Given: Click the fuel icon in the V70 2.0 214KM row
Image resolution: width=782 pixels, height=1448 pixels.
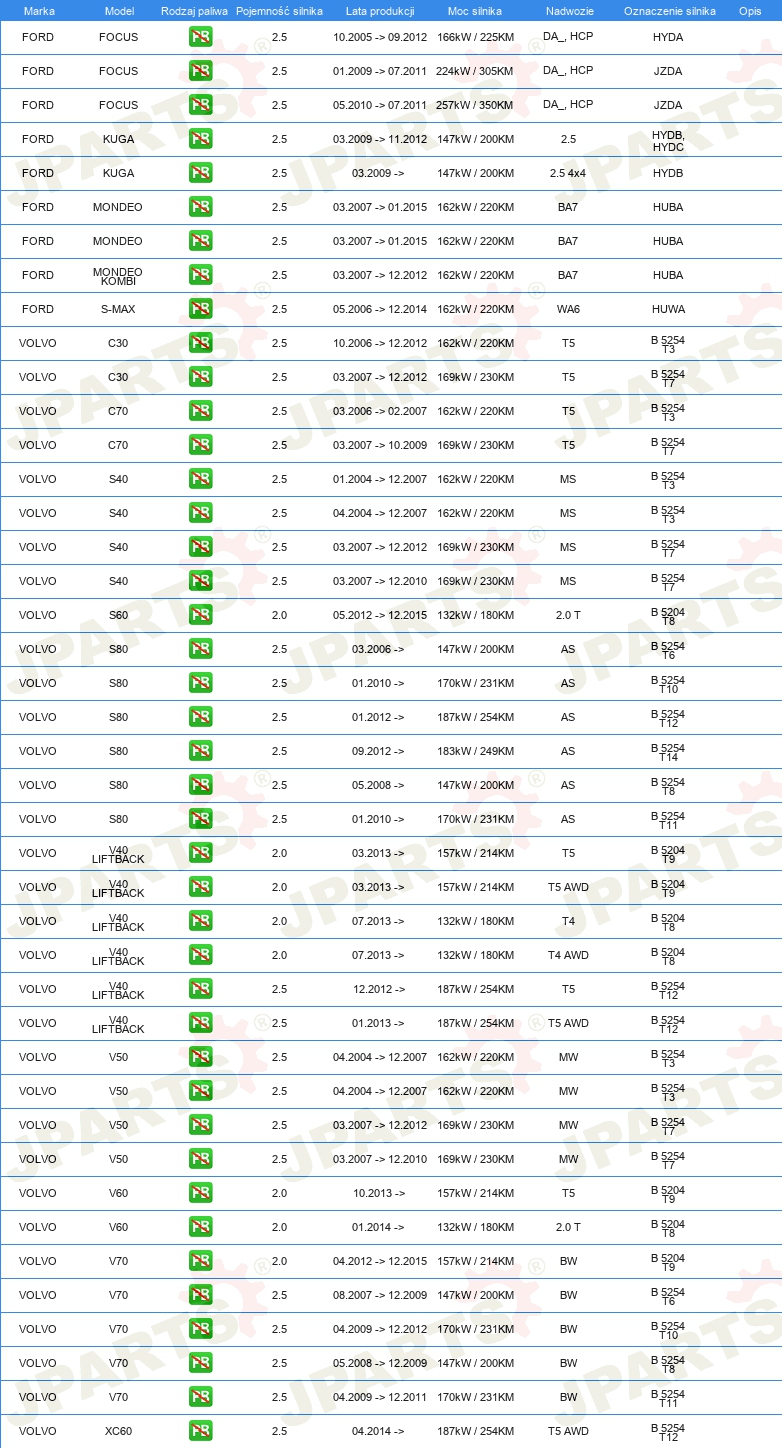Looking at the screenshot, I should (x=200, y=1261).
